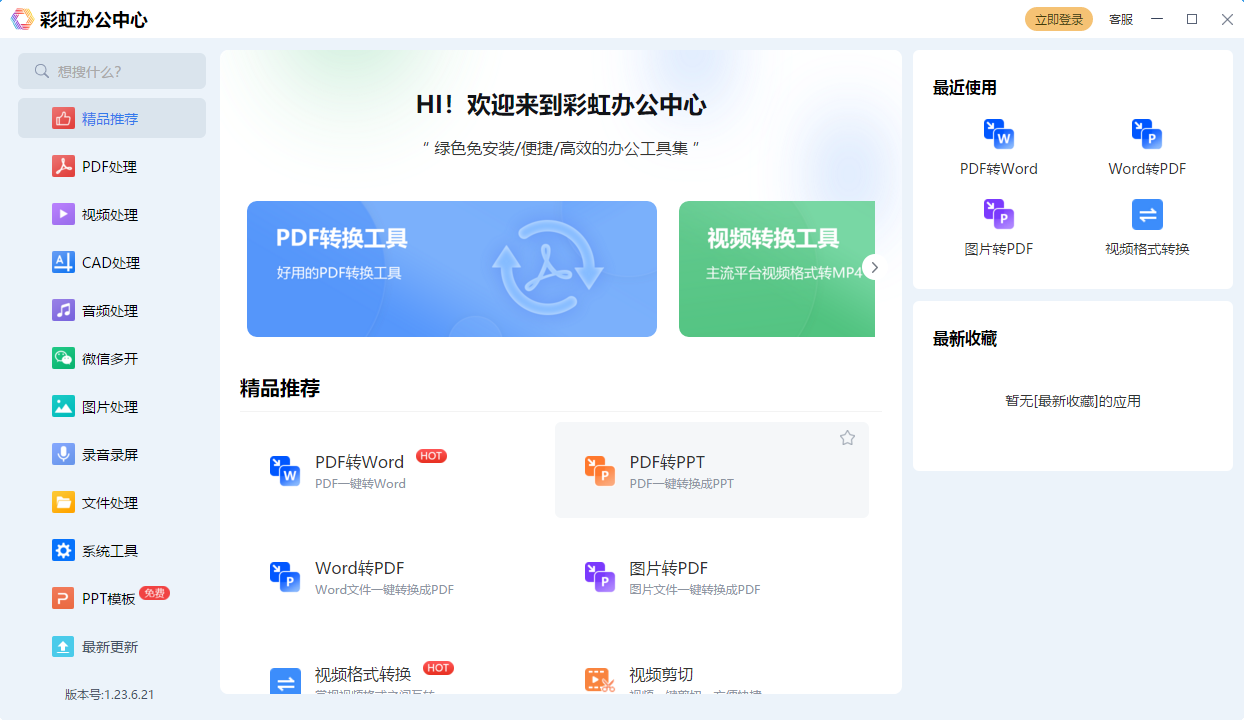Open CAD处理 icon in sidebar
Image resolution: width=1244 pixels, height=720 pixels.
(64, 262)
